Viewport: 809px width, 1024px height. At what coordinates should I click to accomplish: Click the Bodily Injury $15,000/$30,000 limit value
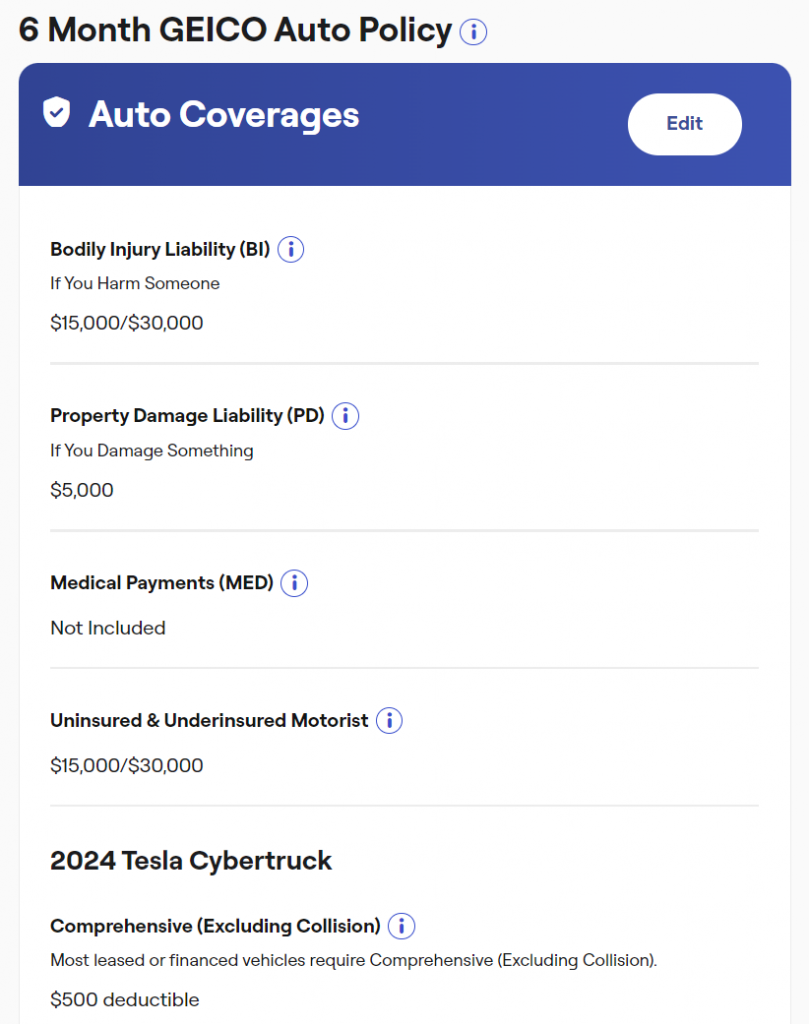(x=127, y=323)
